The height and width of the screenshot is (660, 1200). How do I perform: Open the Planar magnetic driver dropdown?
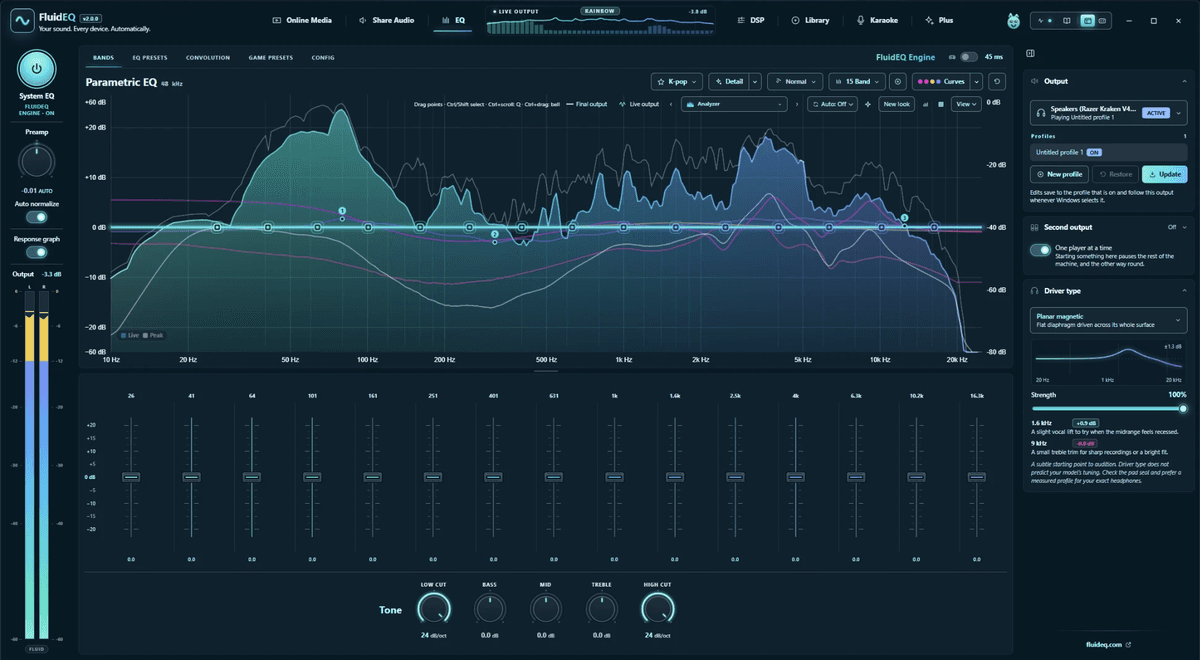pos(1109,320)
